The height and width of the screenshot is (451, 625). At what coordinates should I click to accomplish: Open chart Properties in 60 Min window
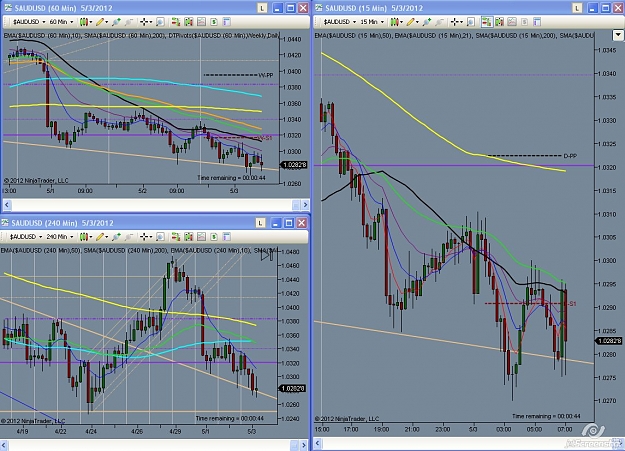point(226,22)
